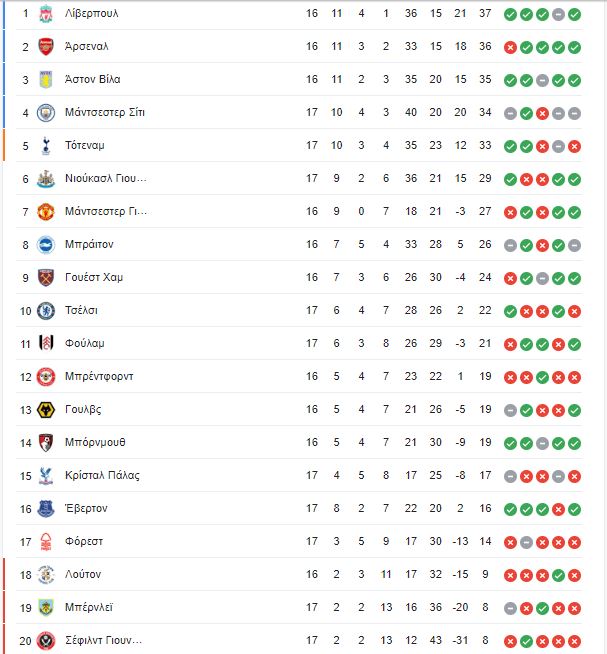This screenshot has height=654, width=607.
Task: Open the Μπράιτον team page
Action: pyautogui.click(x=89, y=244)
